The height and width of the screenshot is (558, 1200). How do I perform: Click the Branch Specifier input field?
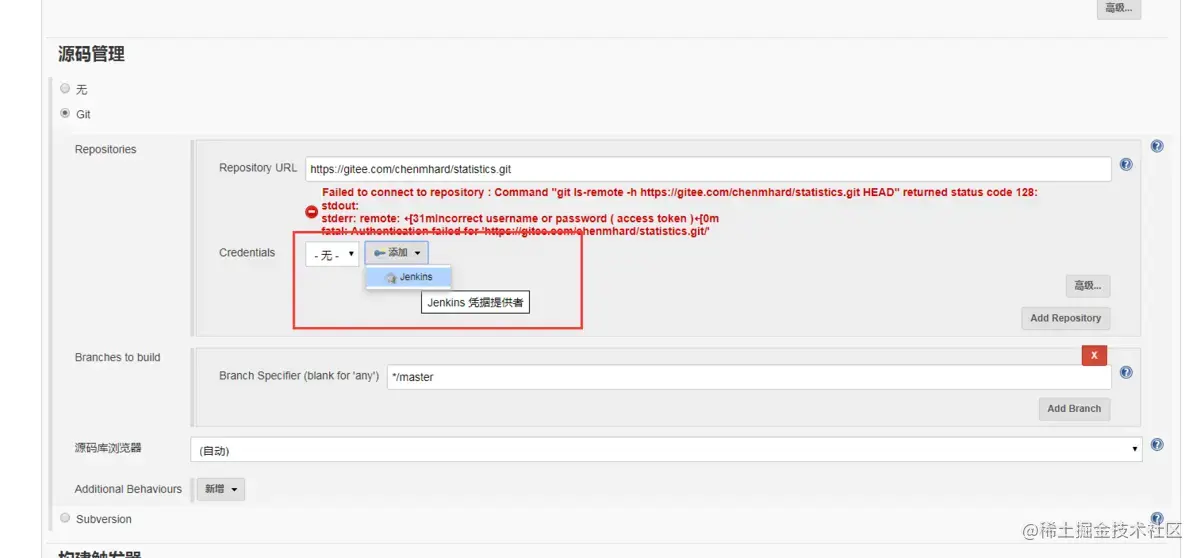[749, 377]
